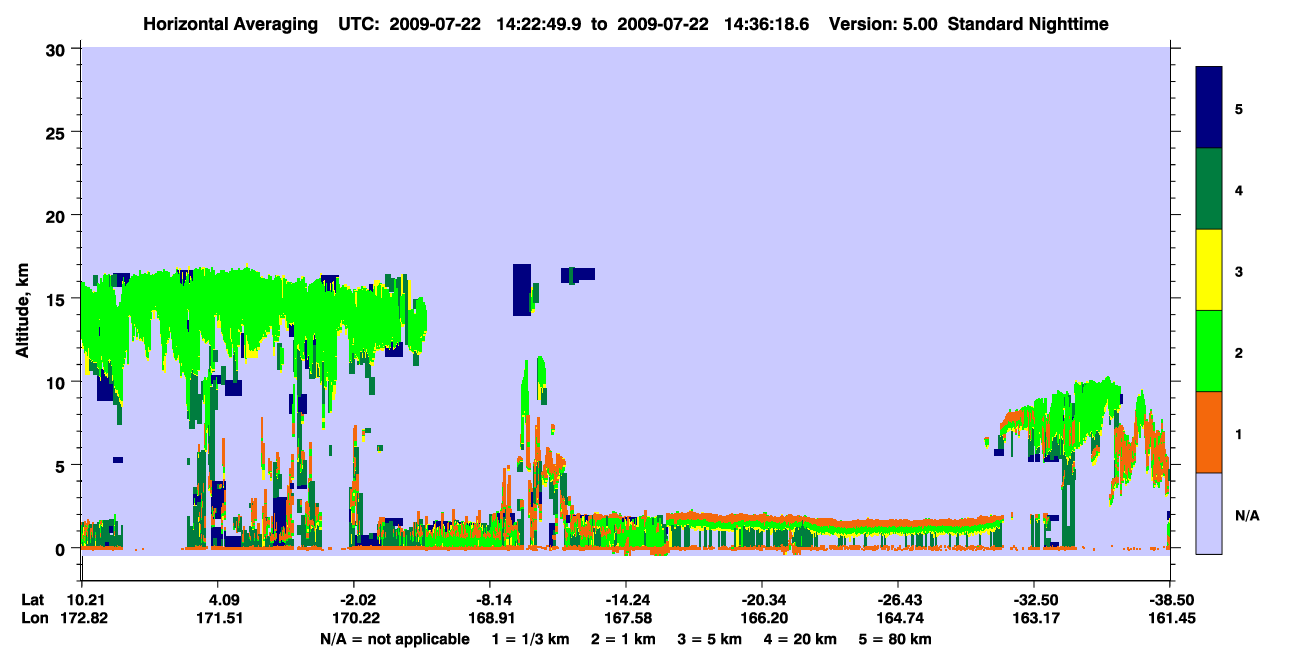Click longitude value '161.45'
This screenshot has height=667, width=1300.
point(1171,618)
